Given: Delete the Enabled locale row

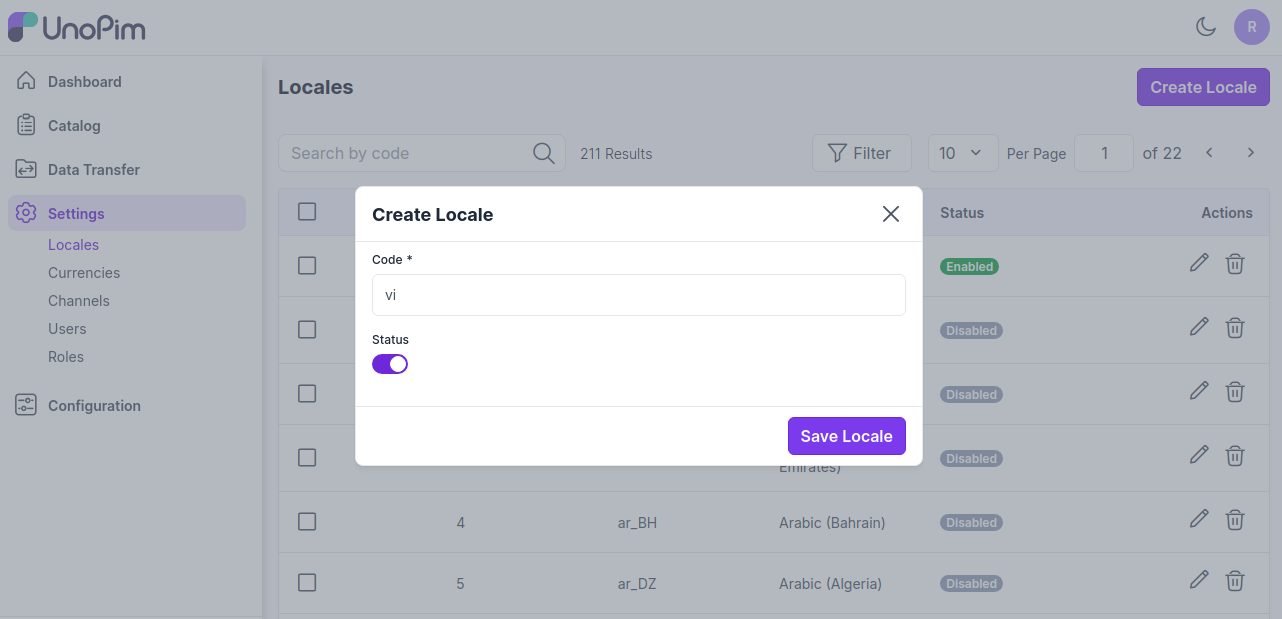Looking at the screenshot, I should click(1235, 264).
